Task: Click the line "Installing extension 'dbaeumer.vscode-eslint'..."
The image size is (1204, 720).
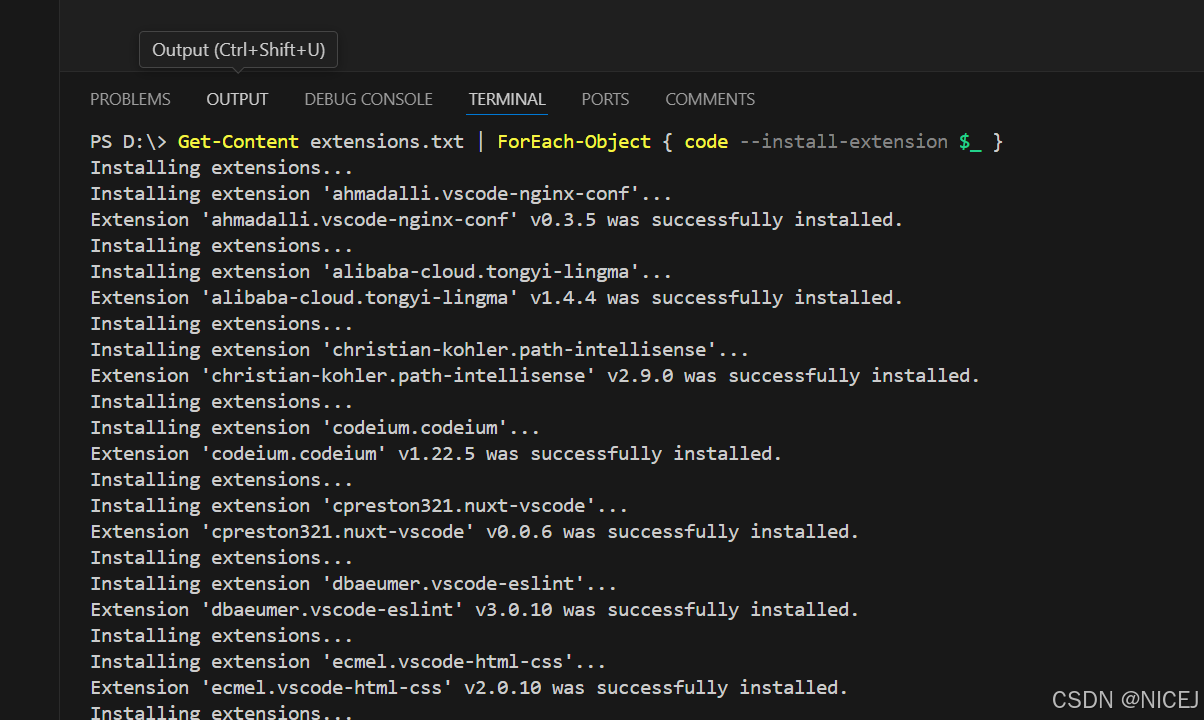Action: (354, 584)
